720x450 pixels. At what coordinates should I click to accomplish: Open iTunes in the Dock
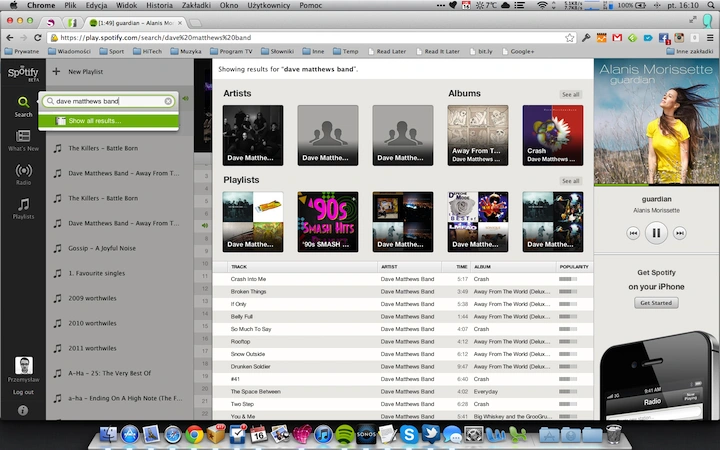coord(323,434)
